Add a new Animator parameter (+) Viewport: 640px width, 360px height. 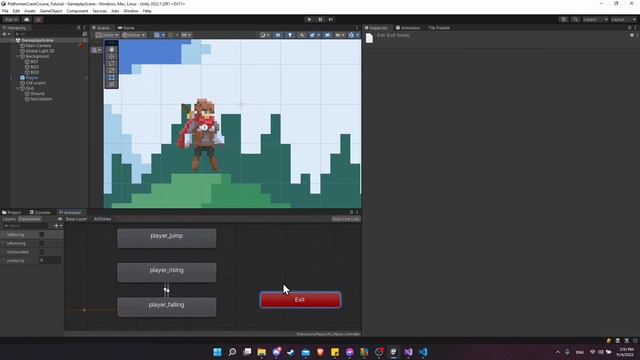click(x=58, y=226)
